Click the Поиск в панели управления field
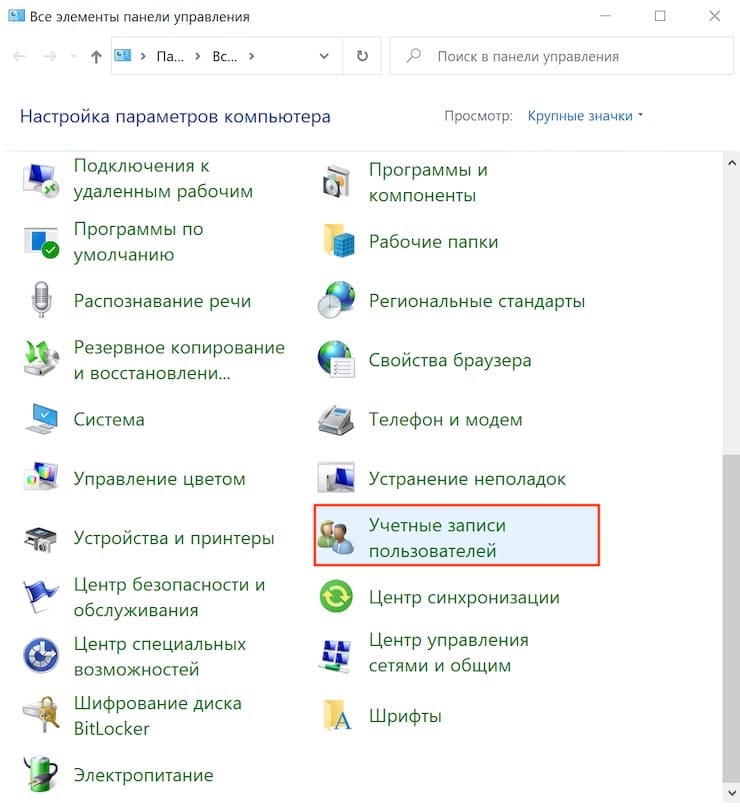This screenshot has width=740, height=807. click(x=561, y=56)
